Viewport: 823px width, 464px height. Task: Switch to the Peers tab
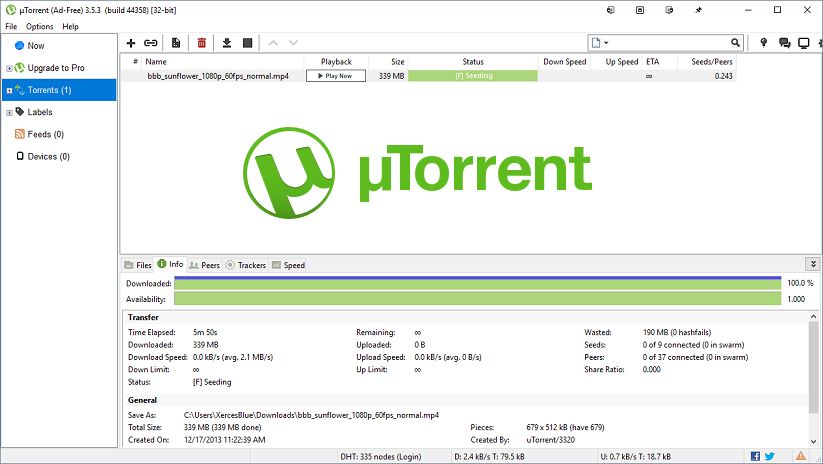(204, 265)
